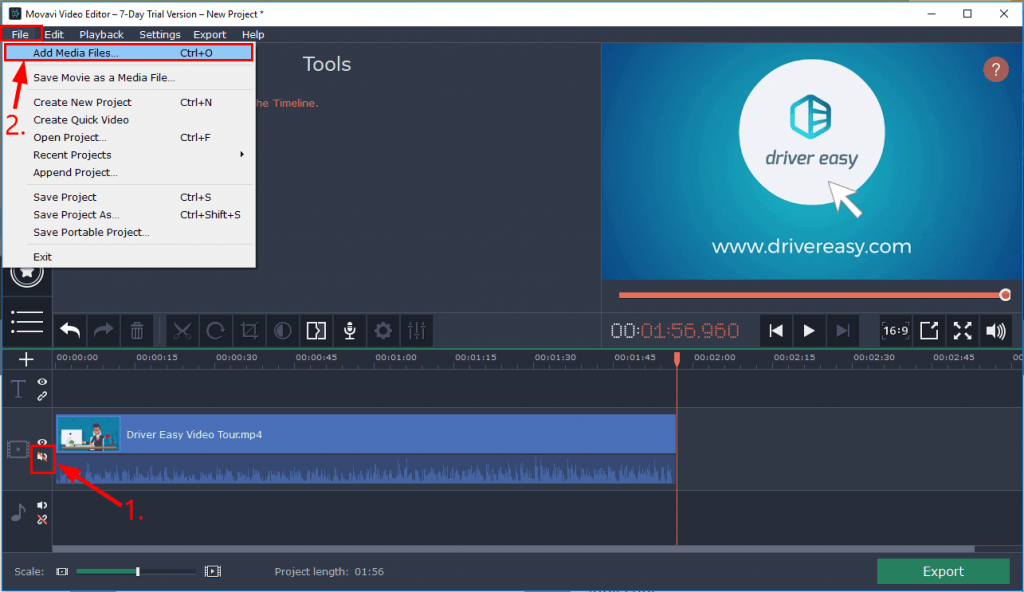Click the plus Add track icon
Viewport: 1024px width, 592px height.
[26, 359]
